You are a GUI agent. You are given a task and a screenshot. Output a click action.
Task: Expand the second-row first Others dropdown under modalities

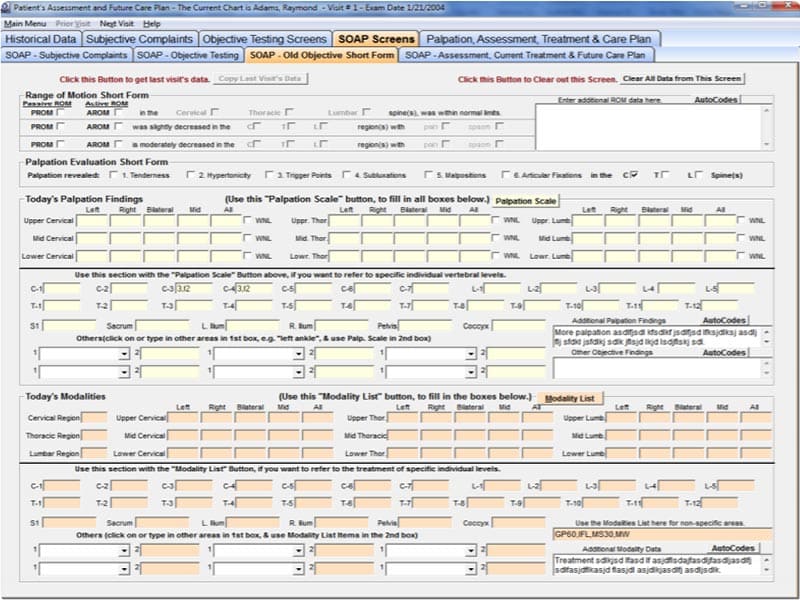[x=124, y=569]
